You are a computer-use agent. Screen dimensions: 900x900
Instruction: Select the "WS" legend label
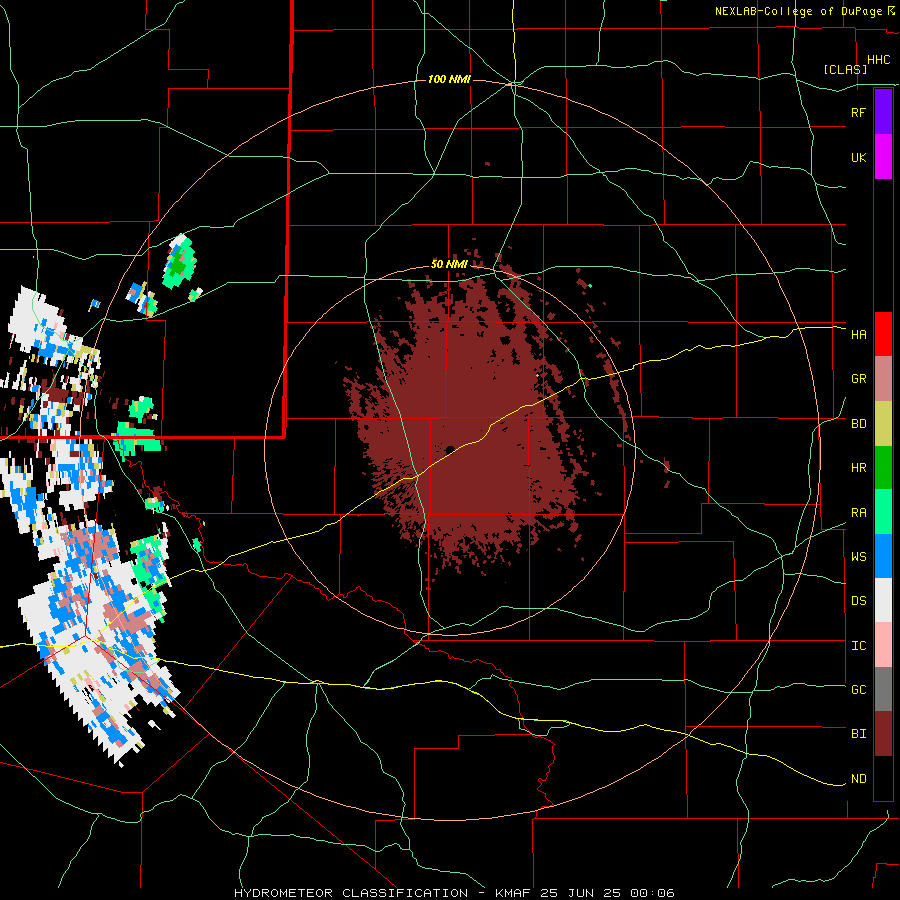pos(858,557)
